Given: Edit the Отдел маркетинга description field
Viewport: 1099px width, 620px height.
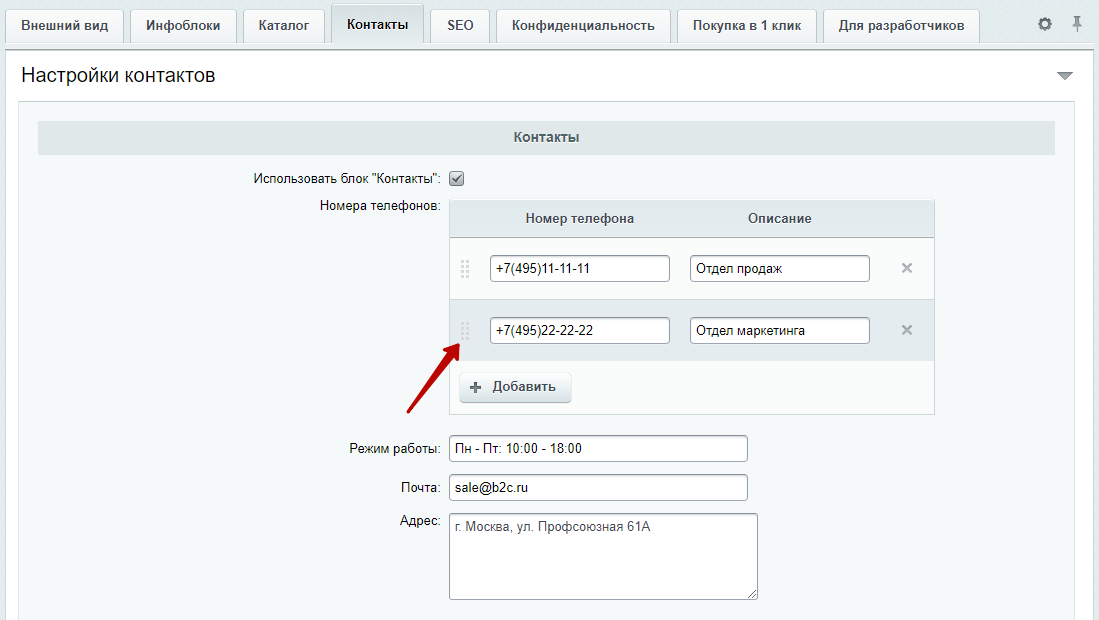Looking at the screenshot, I should tap(779, 331).
